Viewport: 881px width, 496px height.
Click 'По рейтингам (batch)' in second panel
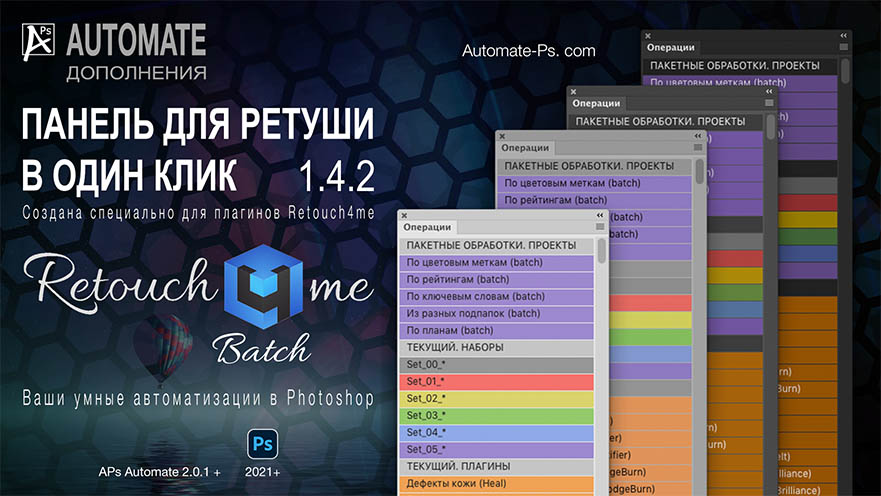pos(594,201)
